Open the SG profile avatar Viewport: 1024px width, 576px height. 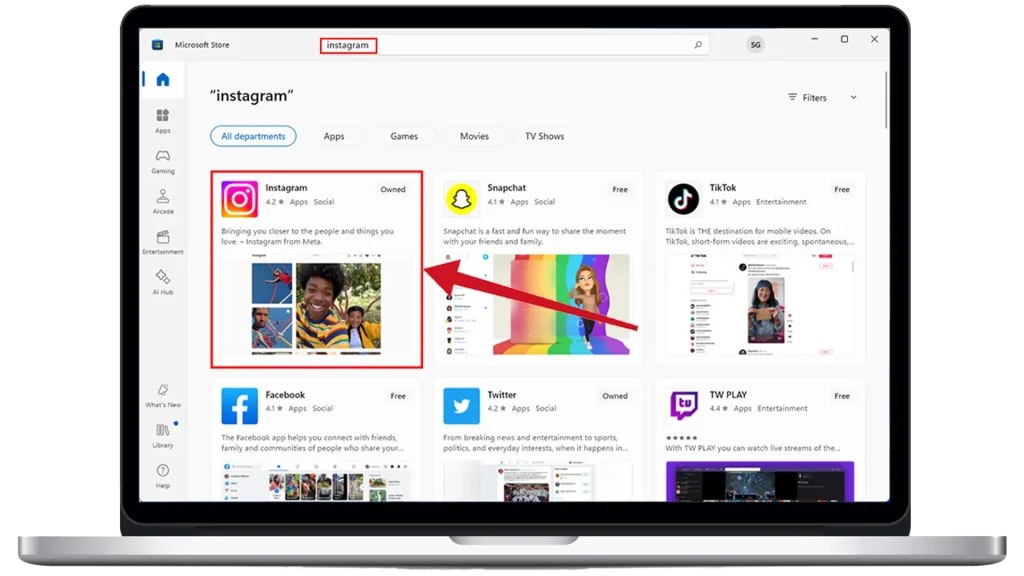tap(756, 45)
